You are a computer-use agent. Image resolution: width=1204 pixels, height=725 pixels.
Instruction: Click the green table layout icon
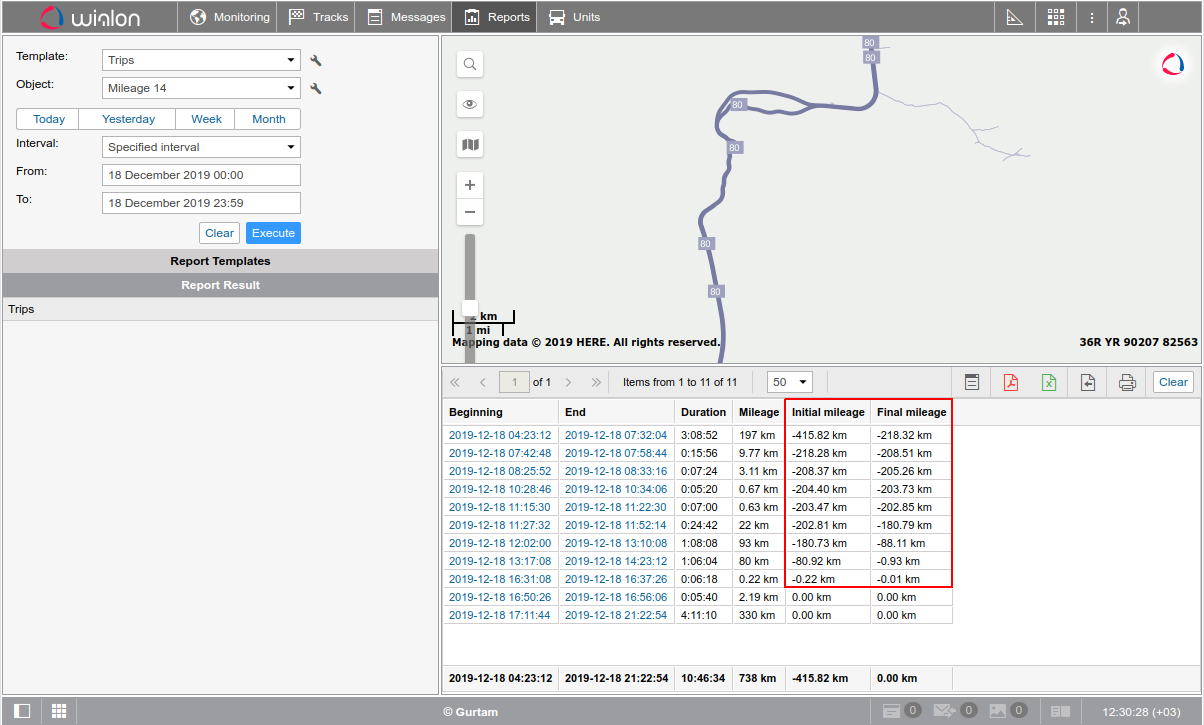(971, 382)
